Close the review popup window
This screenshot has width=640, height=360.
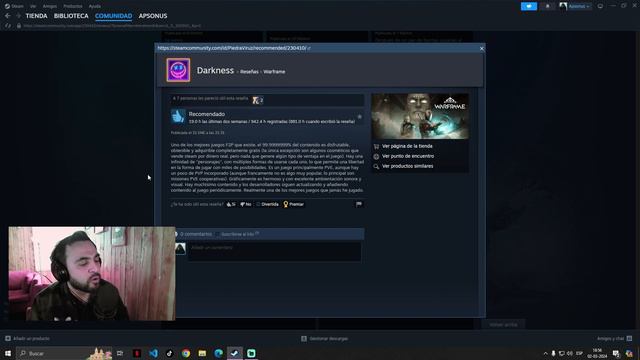coord(482,49)
